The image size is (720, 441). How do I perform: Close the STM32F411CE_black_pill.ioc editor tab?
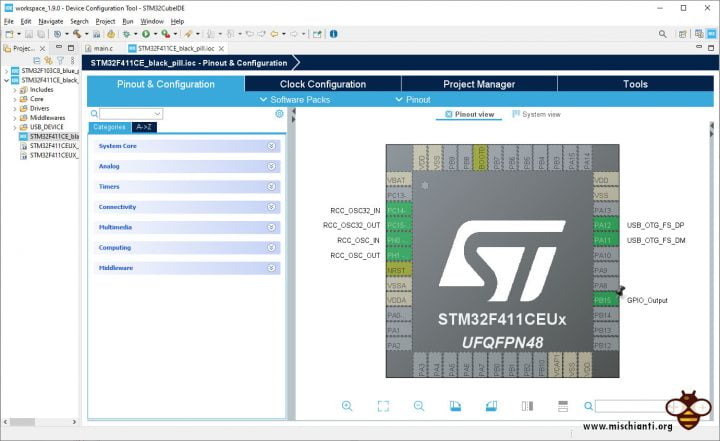pos(221,48)
